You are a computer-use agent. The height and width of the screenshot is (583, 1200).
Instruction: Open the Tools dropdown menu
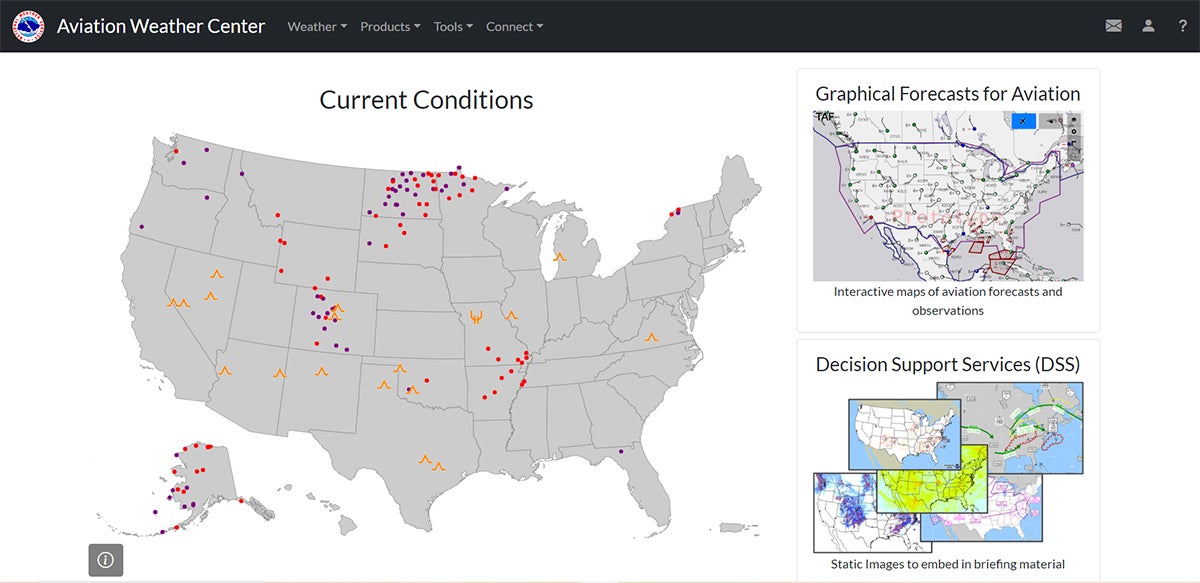click(x=453, y=26)
